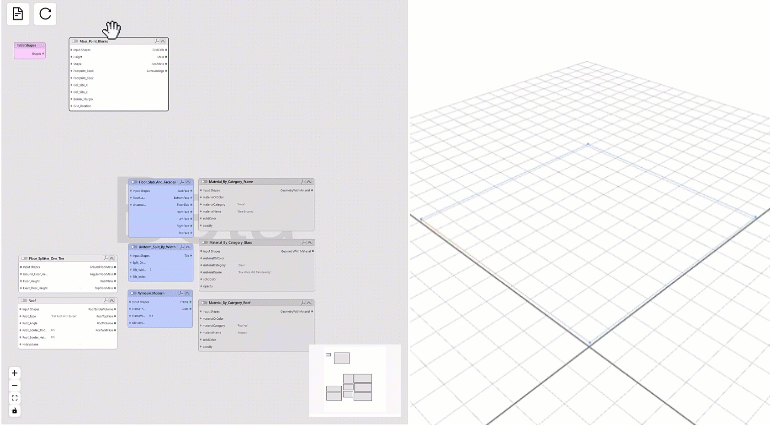This screenshot has height=425, width=770.
Task: Toggle the switch on the blue Split By Pattern node
Action: pos(134,247)
